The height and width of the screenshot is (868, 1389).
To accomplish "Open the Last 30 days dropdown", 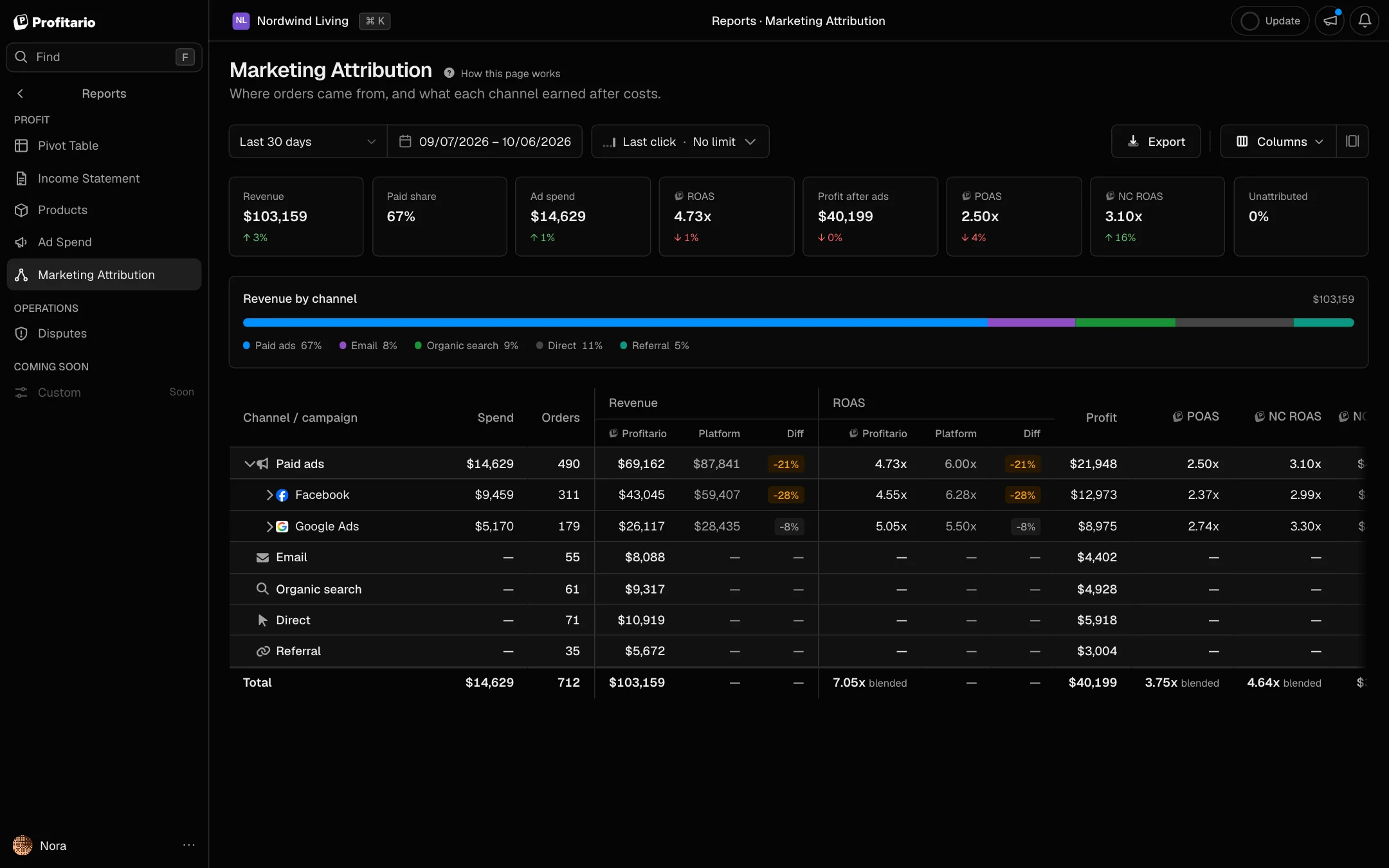I will (x=308, y=141).
